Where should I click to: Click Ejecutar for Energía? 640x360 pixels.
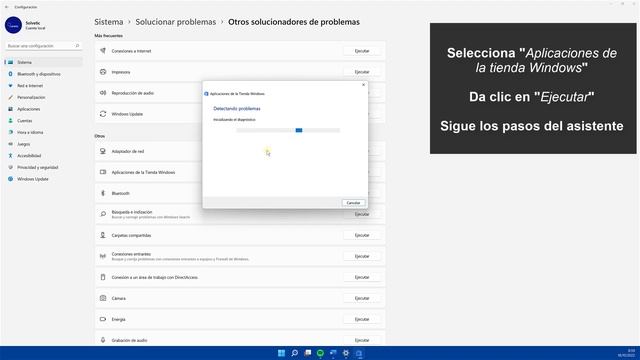[362, 319]
